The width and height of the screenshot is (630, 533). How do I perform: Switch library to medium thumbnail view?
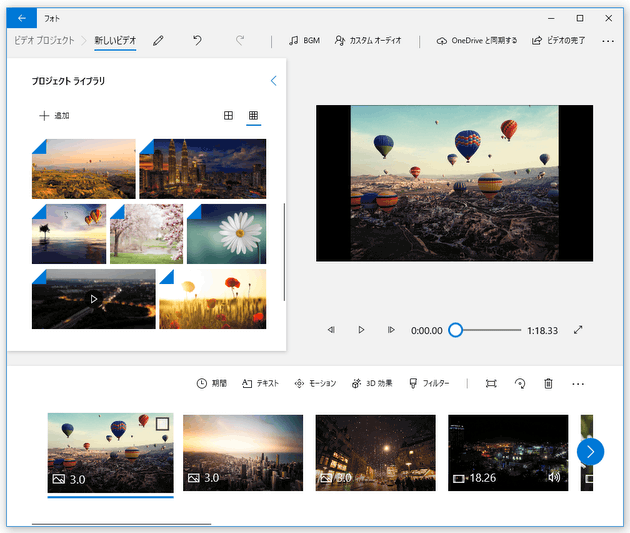point(228,116)
